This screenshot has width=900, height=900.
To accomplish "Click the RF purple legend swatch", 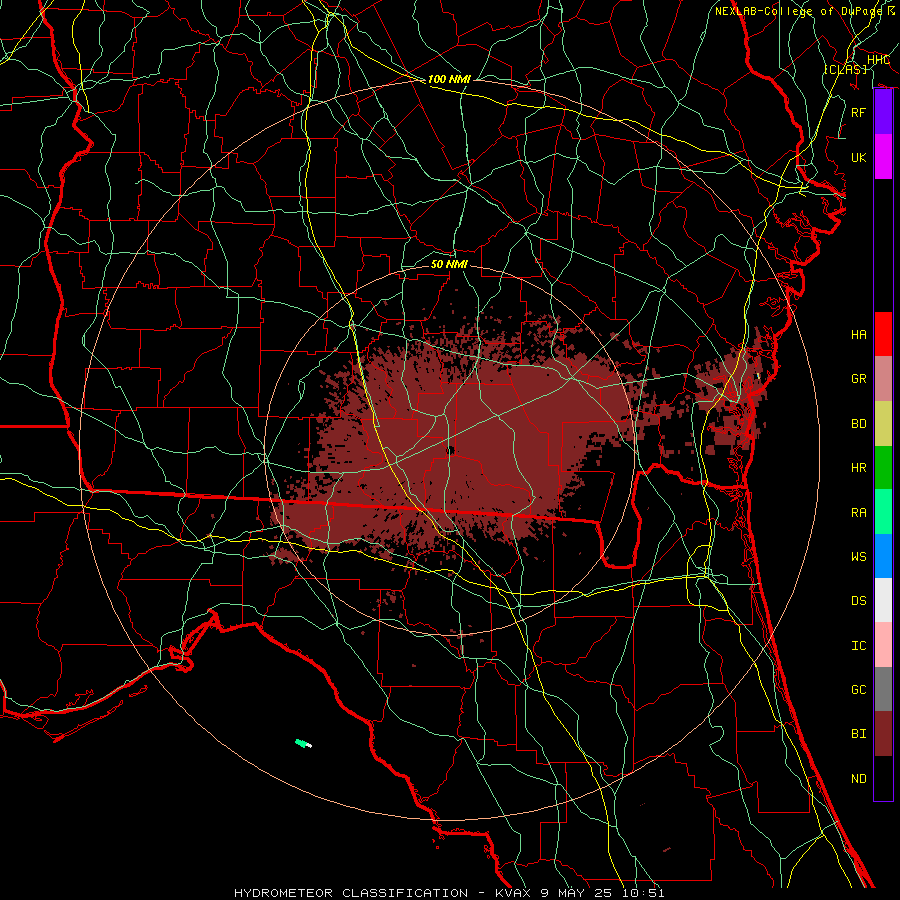I will (x=883, y=112).
